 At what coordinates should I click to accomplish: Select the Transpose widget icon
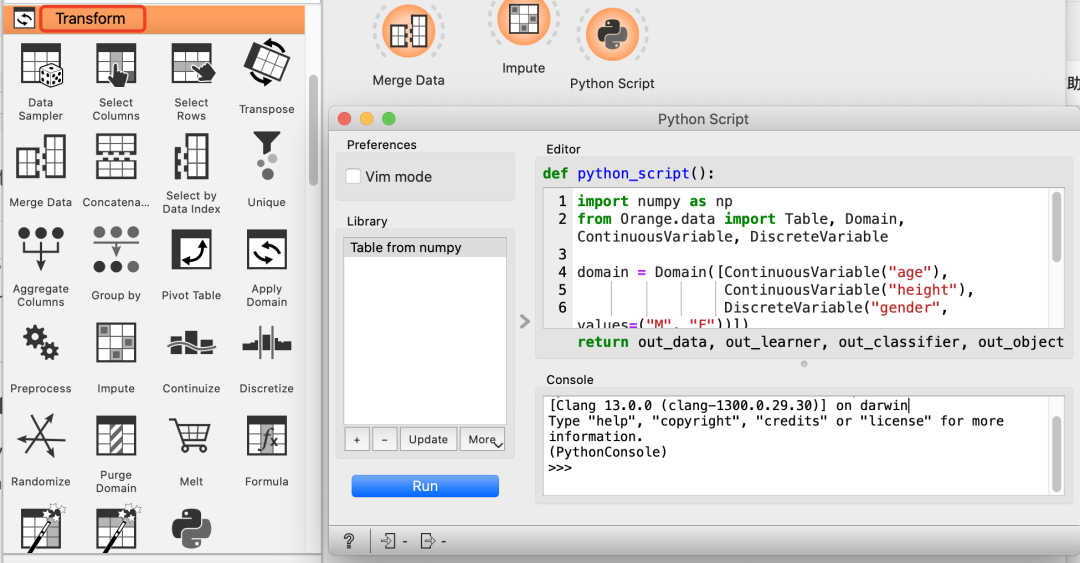(x=267, y=63)
